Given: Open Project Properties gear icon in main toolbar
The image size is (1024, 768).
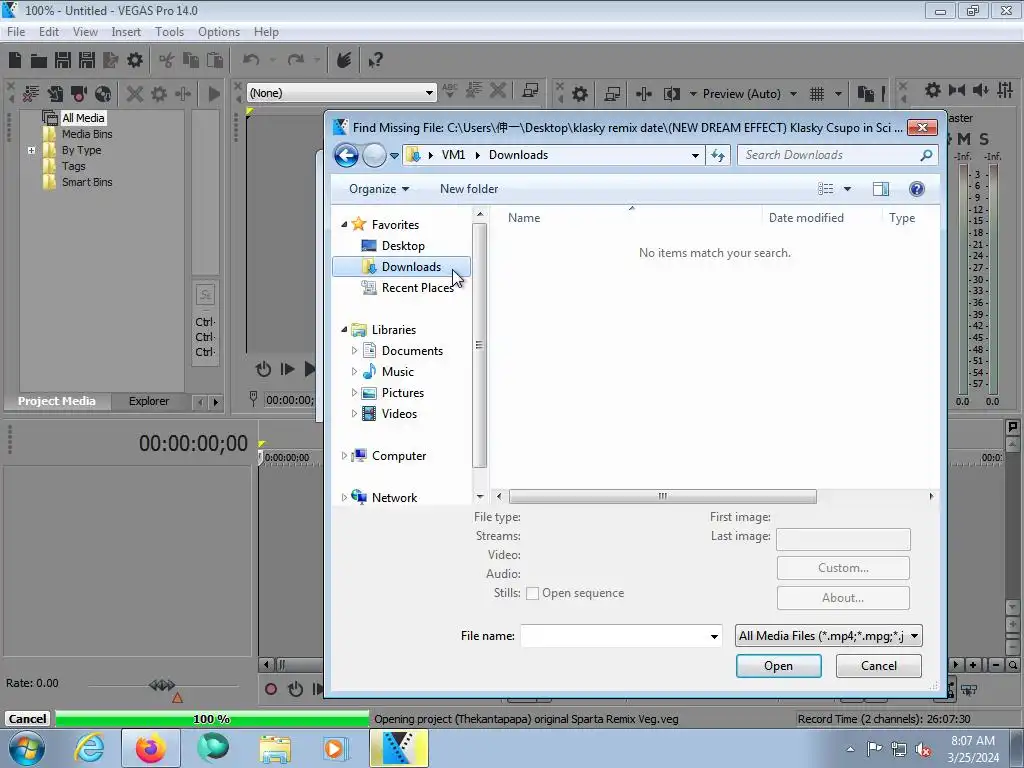Looking at the screenshot, I should click(x=135, y=60).
